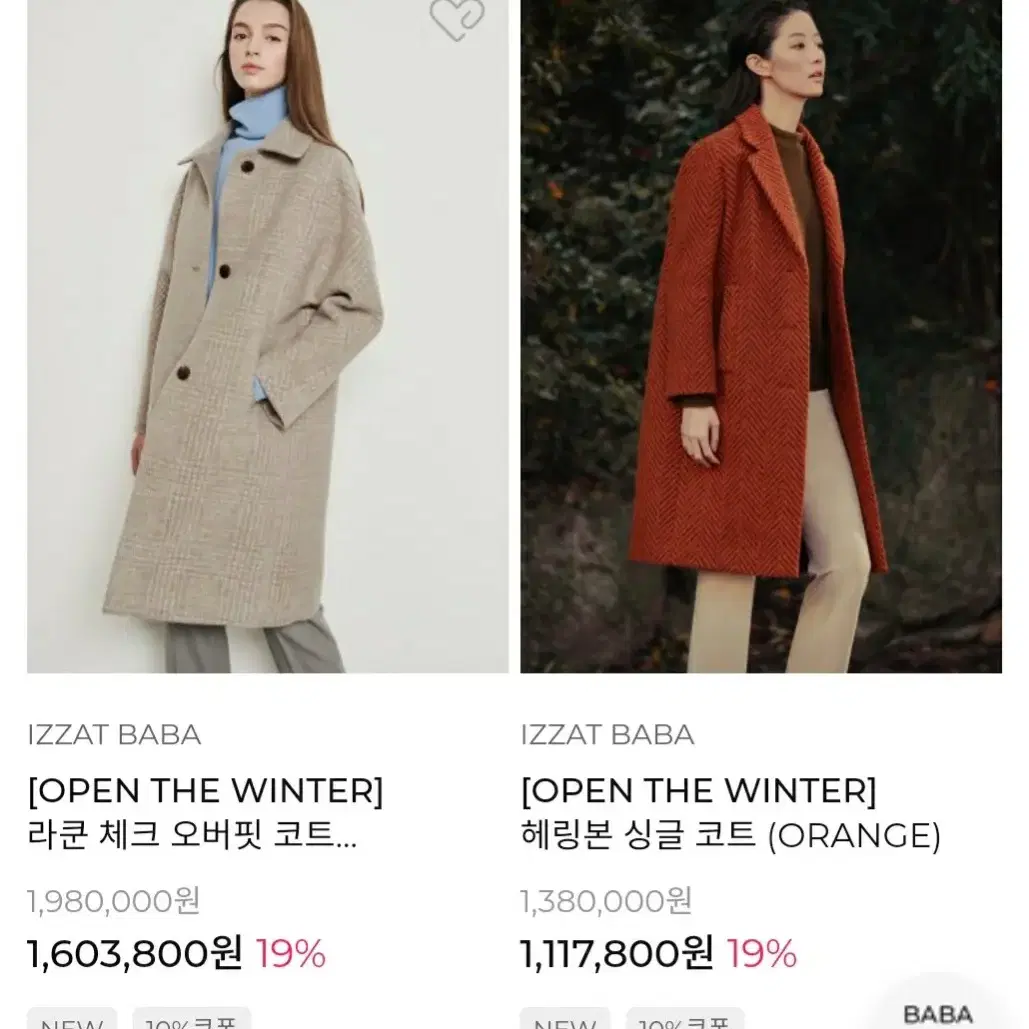Viewport: 1029px width, 1029px height.
Task: Open 라쿤 체크 오버핏 코트 product title
Action: click(x=192, y=835)
